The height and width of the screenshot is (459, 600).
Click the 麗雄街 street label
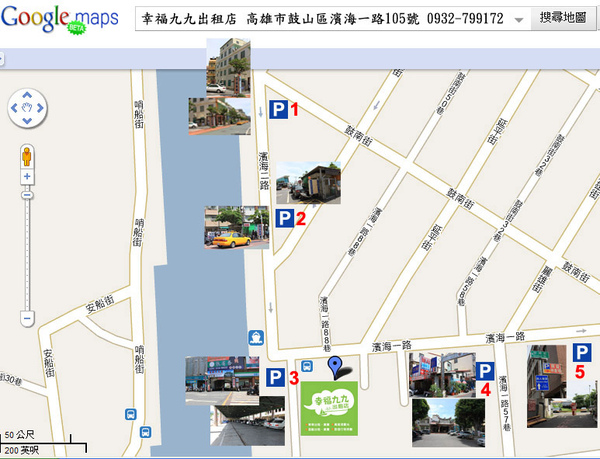[542, 280]
